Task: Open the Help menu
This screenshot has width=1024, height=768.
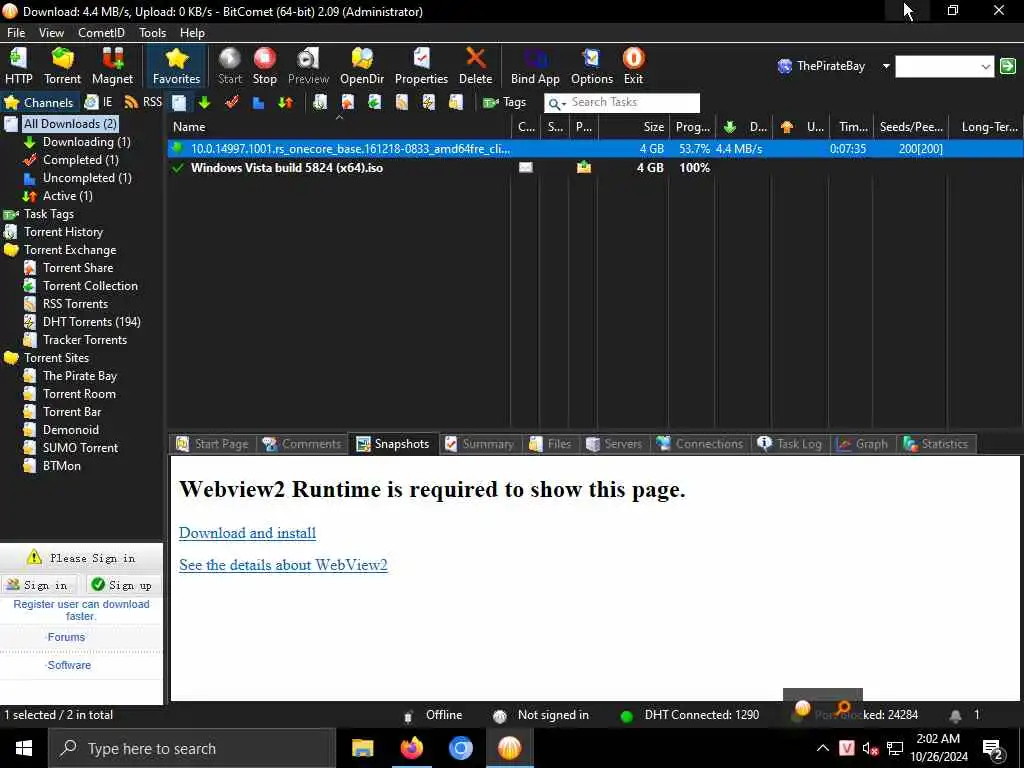Action: point(192,33)
